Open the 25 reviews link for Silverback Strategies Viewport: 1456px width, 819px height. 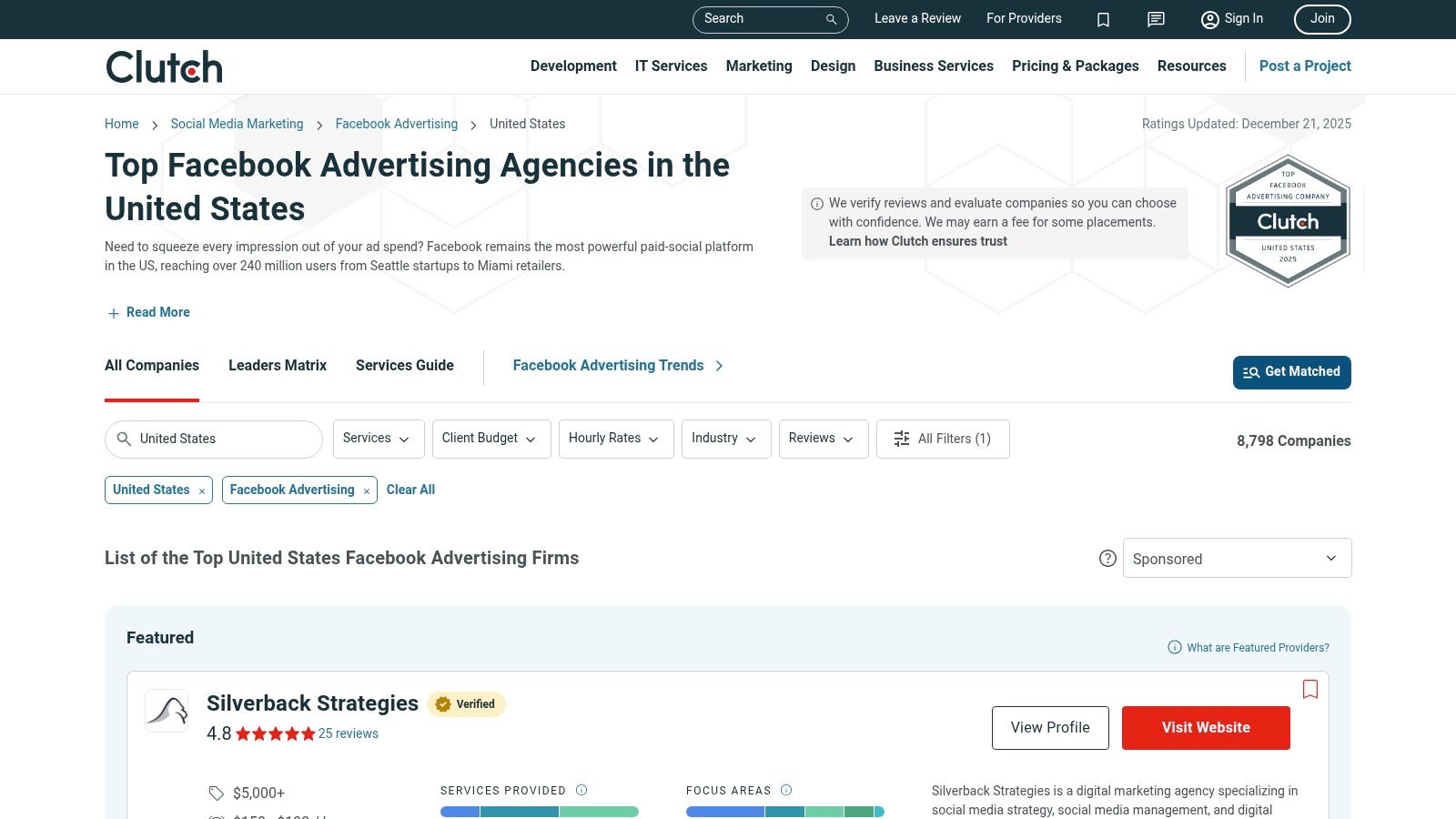tap(349, 733)
